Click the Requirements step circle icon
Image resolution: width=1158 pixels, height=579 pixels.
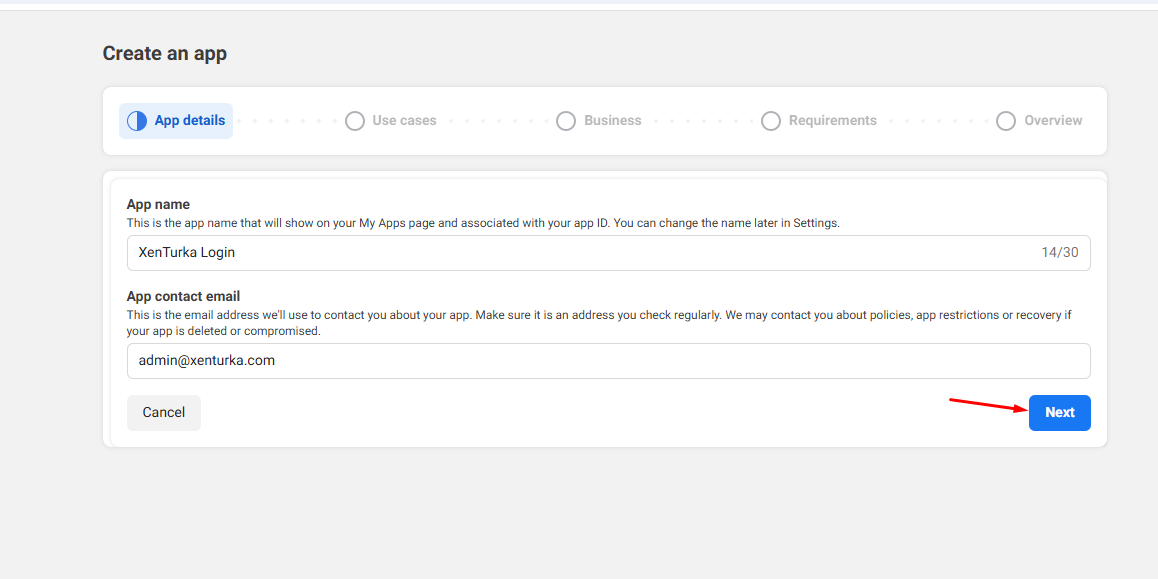click(x=771, y=121)
